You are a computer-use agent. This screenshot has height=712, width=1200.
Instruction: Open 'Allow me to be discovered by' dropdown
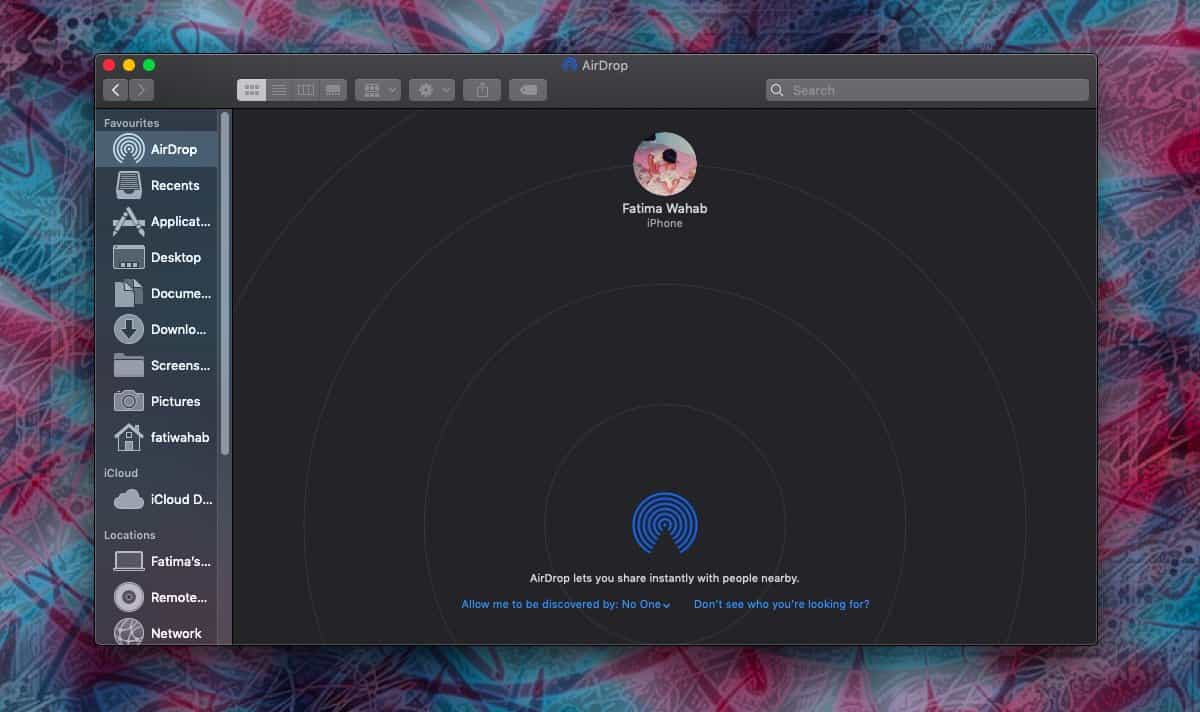(566, 604)
